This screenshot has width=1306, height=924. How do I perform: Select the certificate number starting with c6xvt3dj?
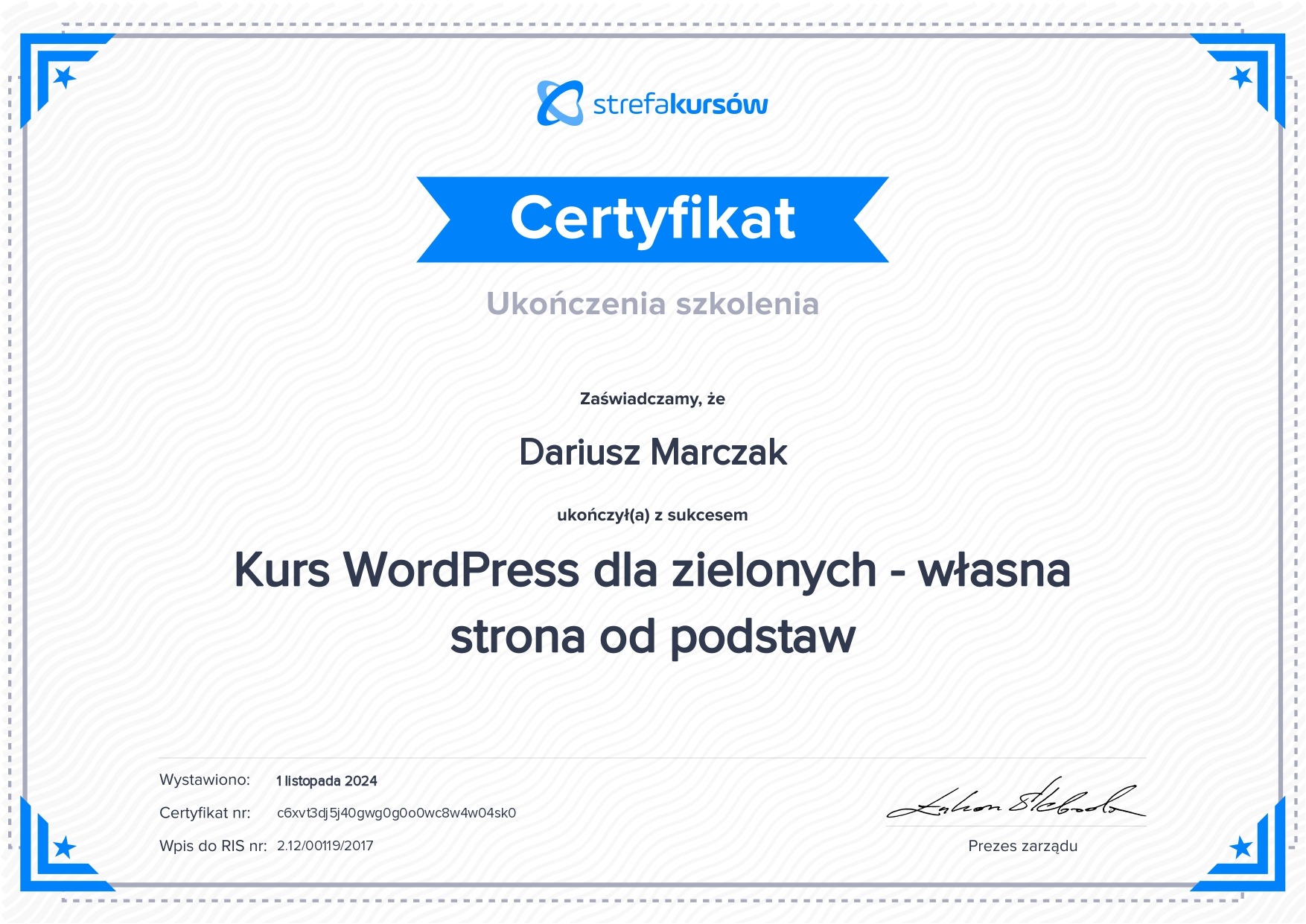(x=396, y=813)
